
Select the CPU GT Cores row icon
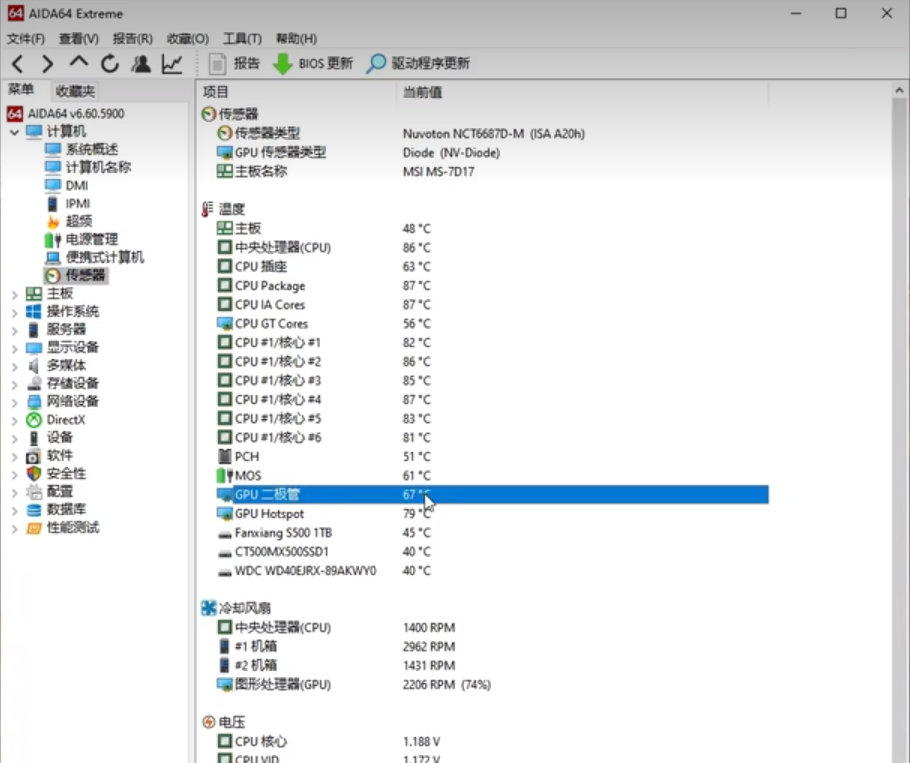224,324
